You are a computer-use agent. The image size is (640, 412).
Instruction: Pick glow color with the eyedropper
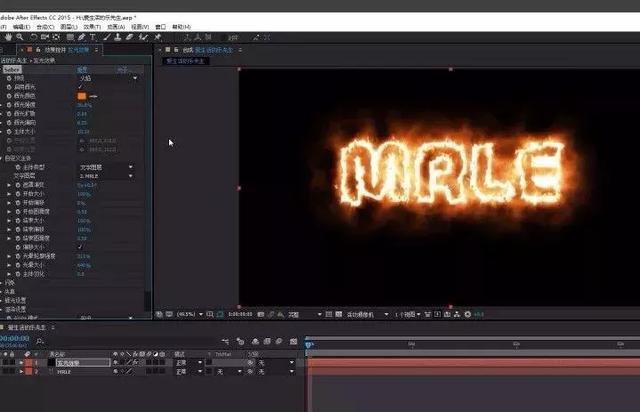coord(93,96)
